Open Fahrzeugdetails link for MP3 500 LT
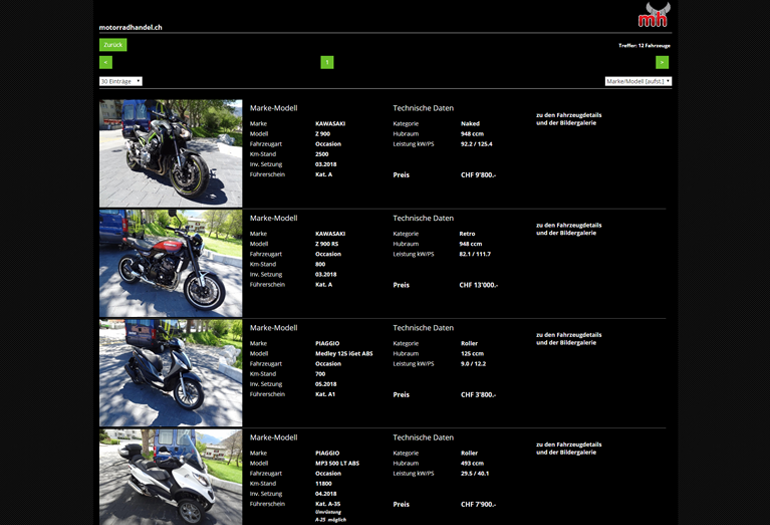Image resolution: width=770 pixels, height=525 pixels. click(x=569, y=448)
